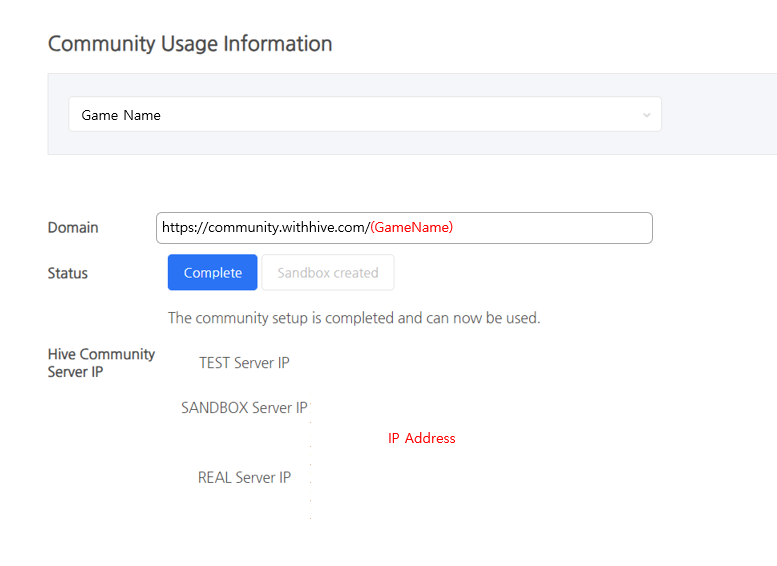Screen dimensions: 777x566
Task: Click the Hive Community Server IP label
Action: point(101,363)
